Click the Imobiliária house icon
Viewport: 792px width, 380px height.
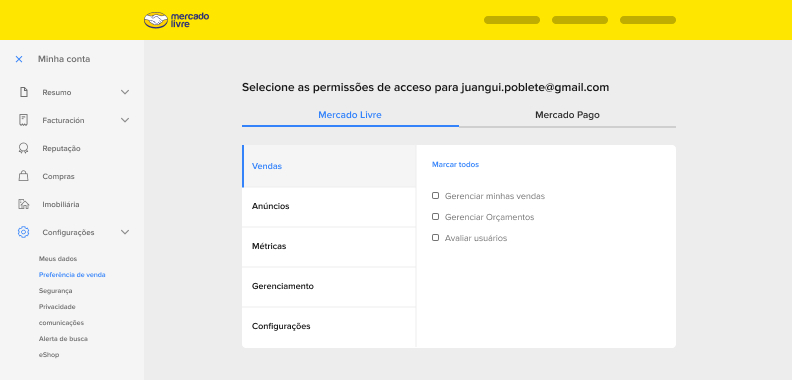coord(23,204)
